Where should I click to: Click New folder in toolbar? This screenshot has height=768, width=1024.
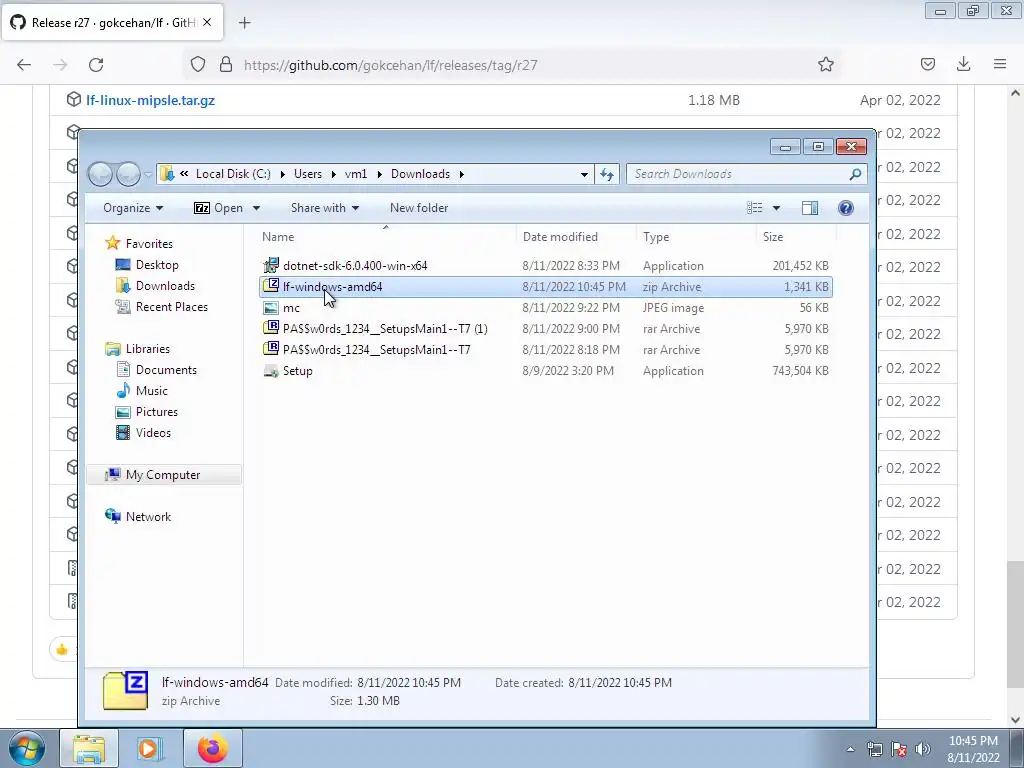pos(419,208)
